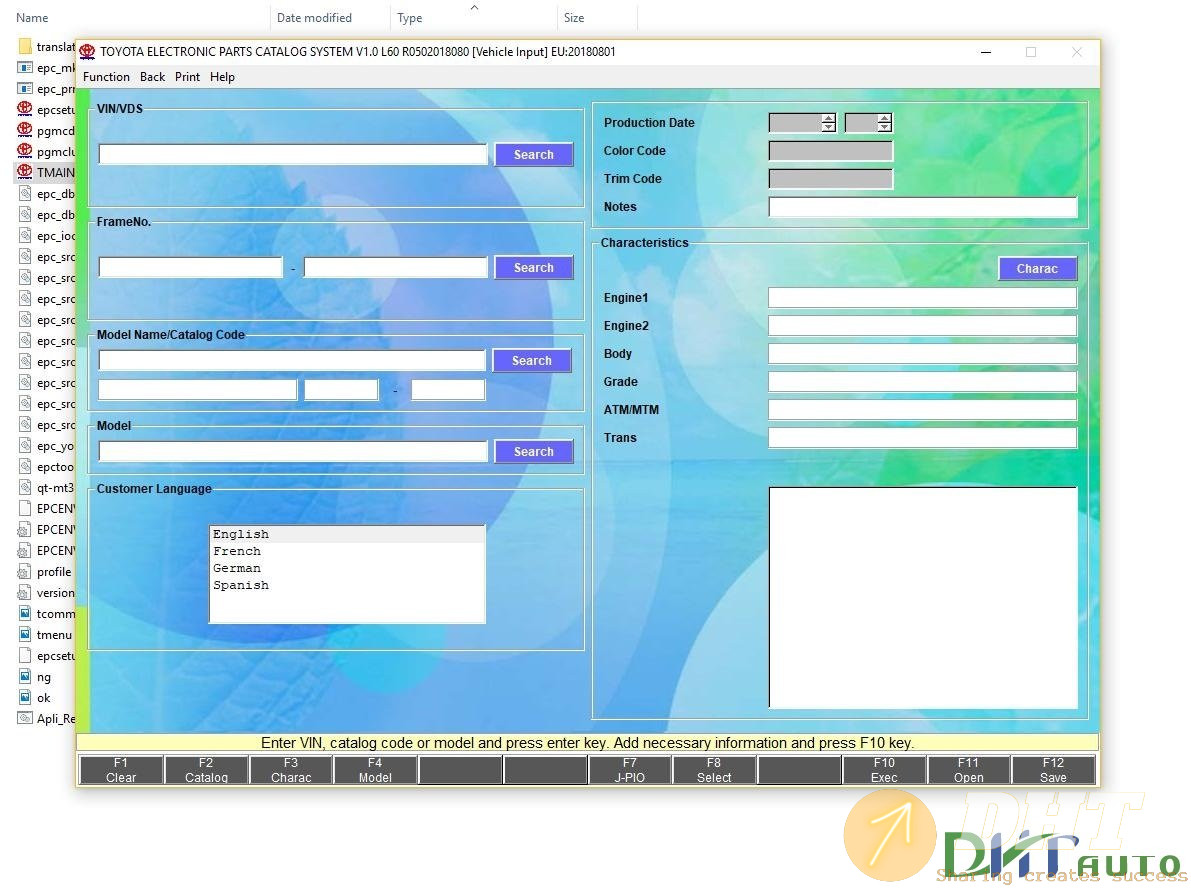Viewport: 1191px width, 888px height.
Task: Click the TMAIN application icon in Explorer
Action: click(x=25, y=172)
